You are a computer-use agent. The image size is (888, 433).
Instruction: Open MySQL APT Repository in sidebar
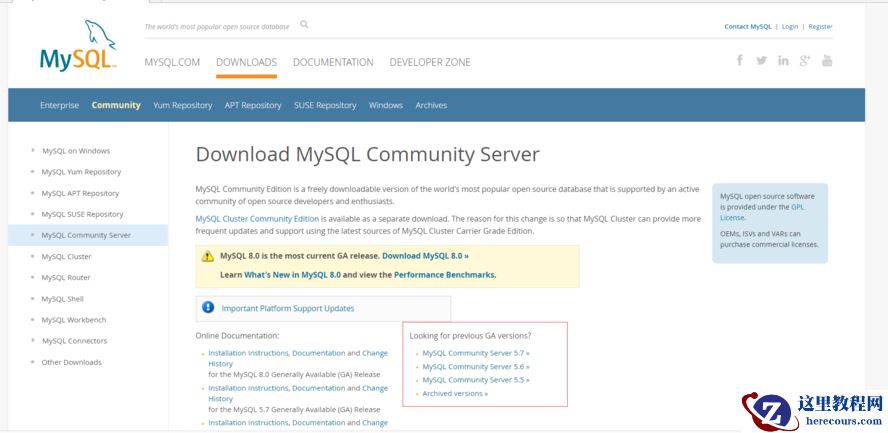coord(80,194)
